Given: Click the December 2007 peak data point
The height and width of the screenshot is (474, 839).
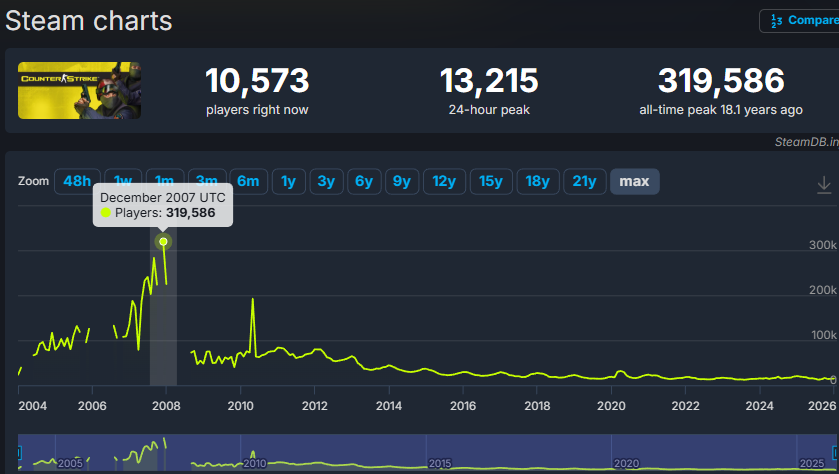Looking at the screenshot, I should (x=163, y=242).
